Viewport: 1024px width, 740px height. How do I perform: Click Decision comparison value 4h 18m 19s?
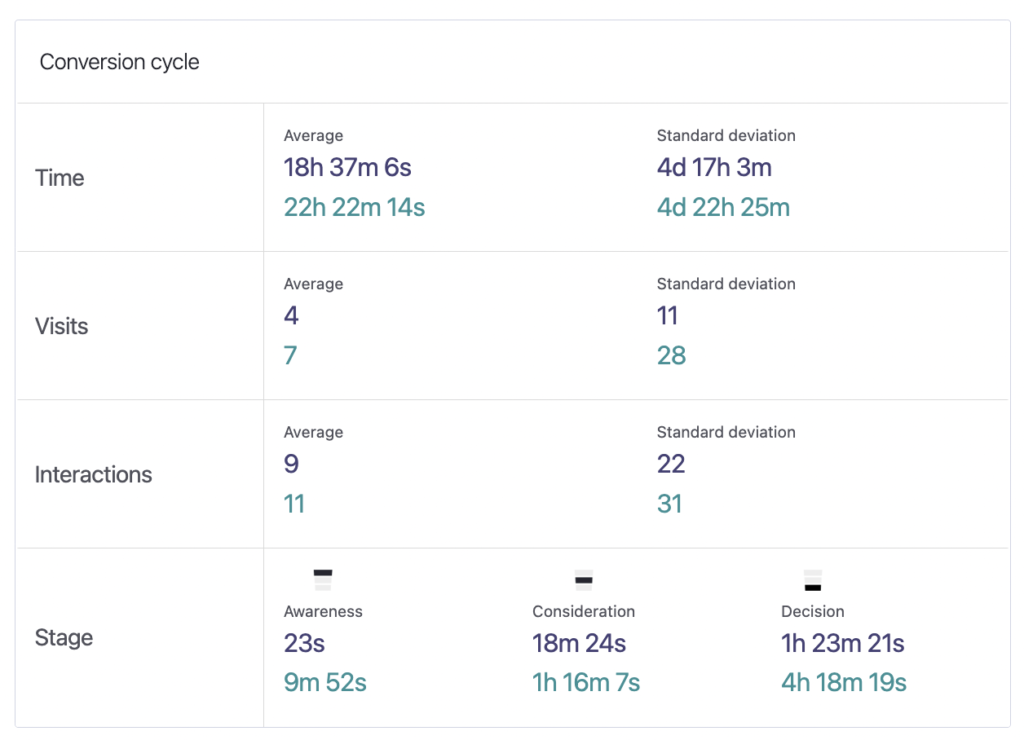[843, 683]
